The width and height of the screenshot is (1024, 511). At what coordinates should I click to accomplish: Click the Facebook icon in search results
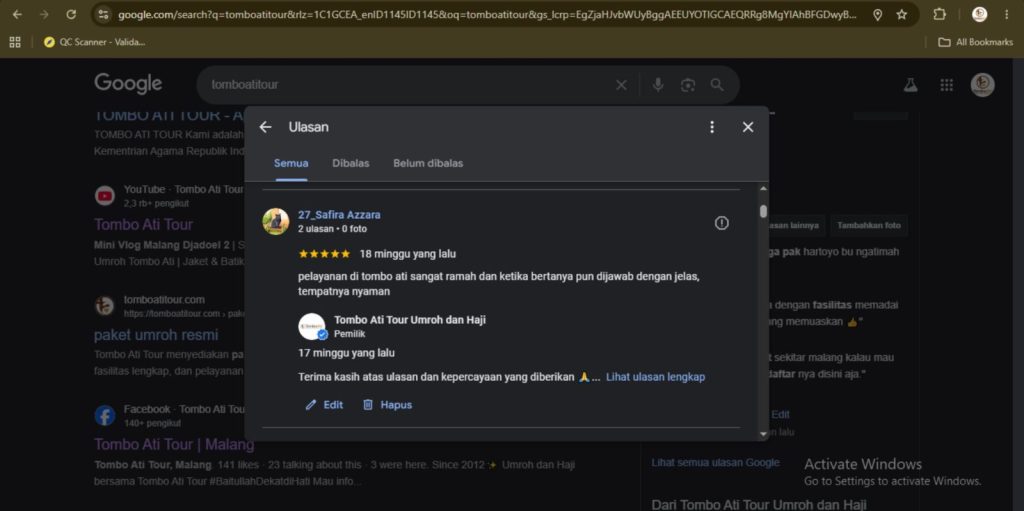[104, 416]
